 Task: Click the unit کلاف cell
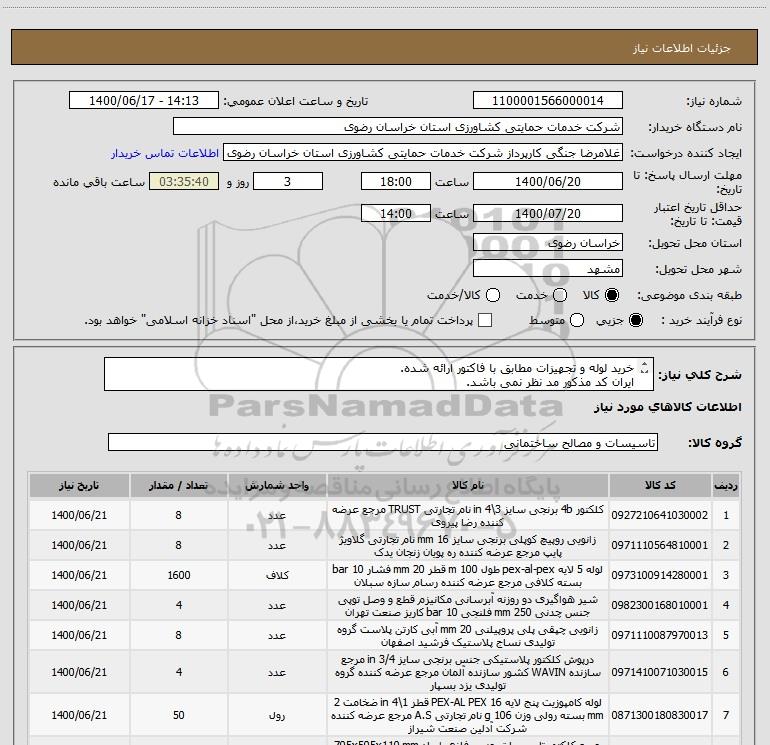277,575
